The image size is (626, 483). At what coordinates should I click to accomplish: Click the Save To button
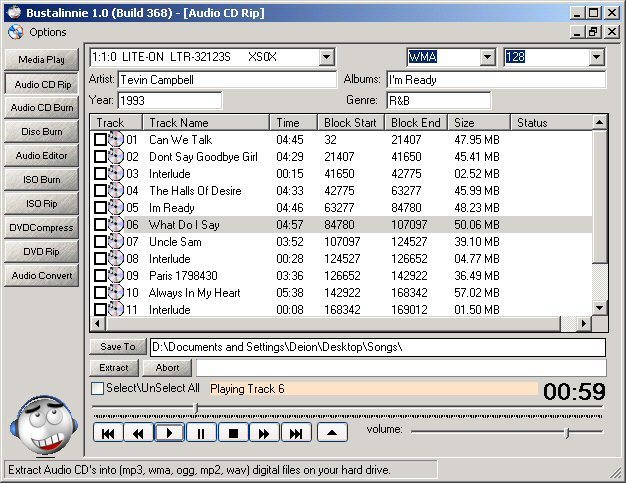118,346
